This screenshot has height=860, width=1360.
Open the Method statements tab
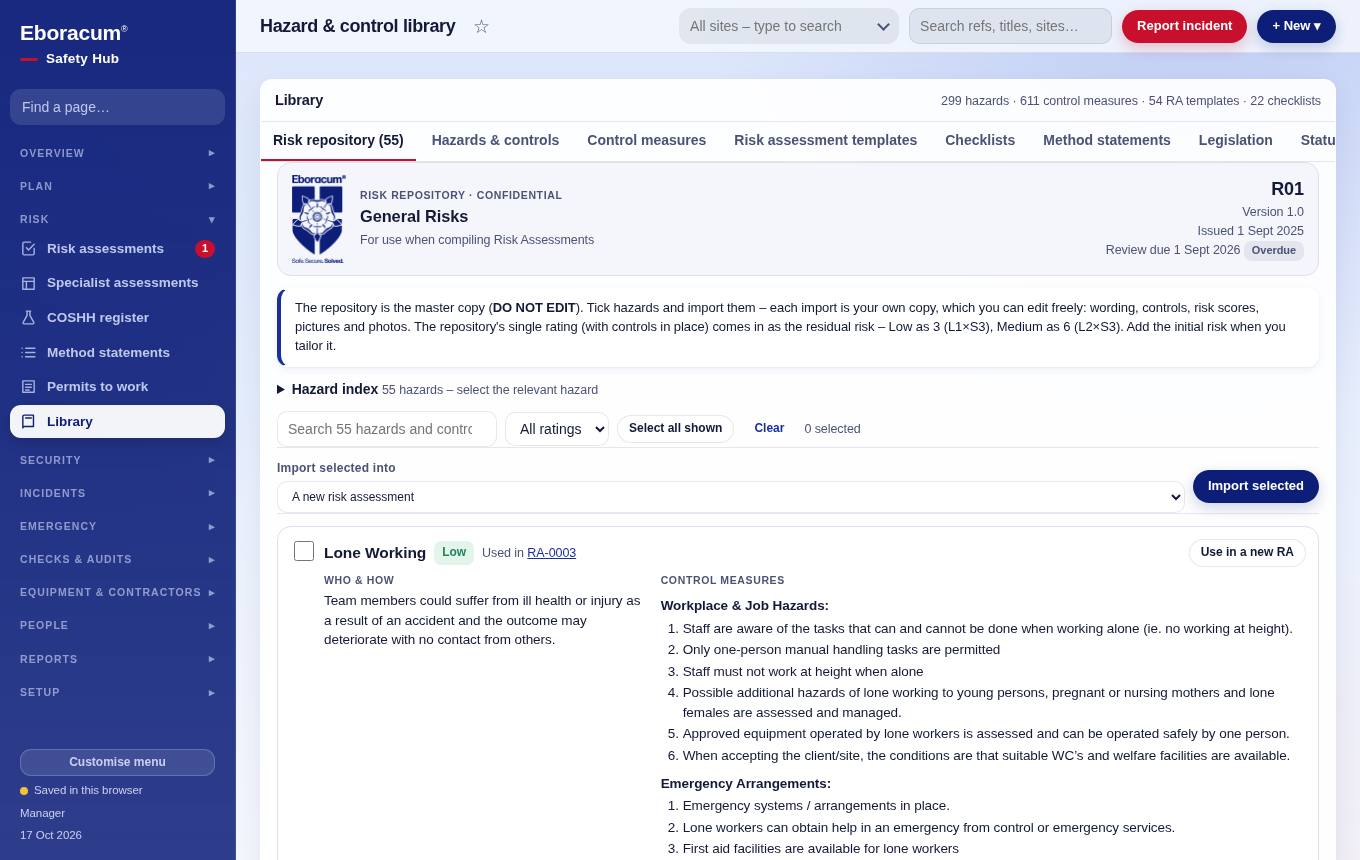coord(1106,140)
